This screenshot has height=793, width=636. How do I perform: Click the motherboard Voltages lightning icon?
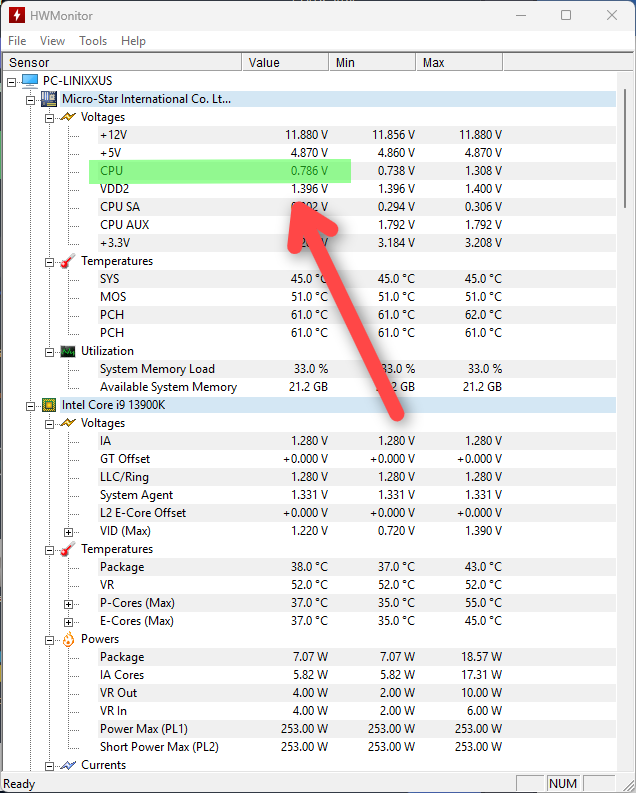[68, 117]
